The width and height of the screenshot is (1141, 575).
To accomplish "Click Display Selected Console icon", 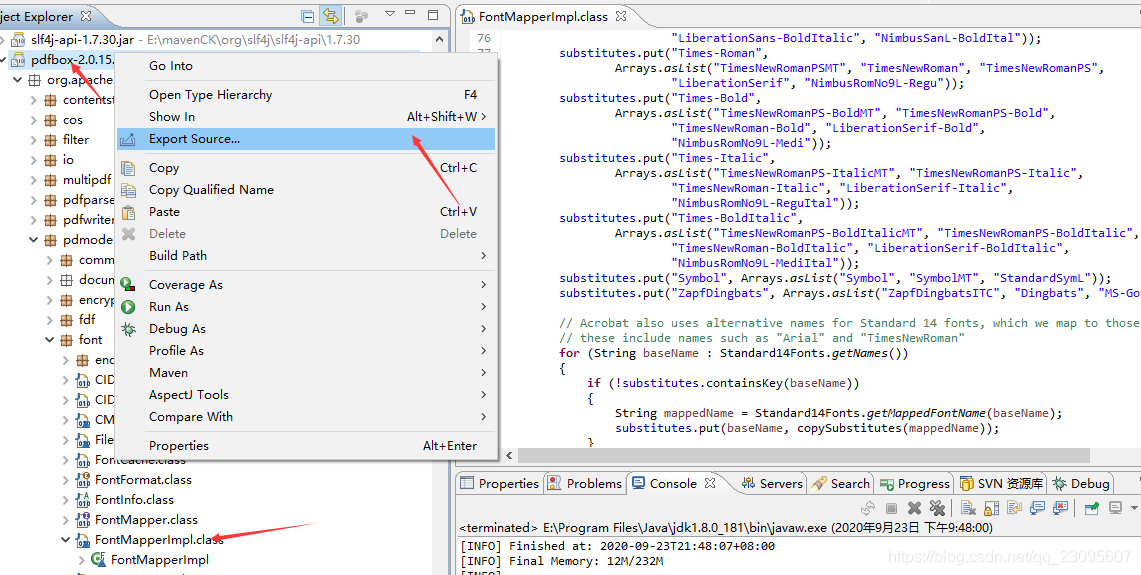I will click(x=1114, y=507).
